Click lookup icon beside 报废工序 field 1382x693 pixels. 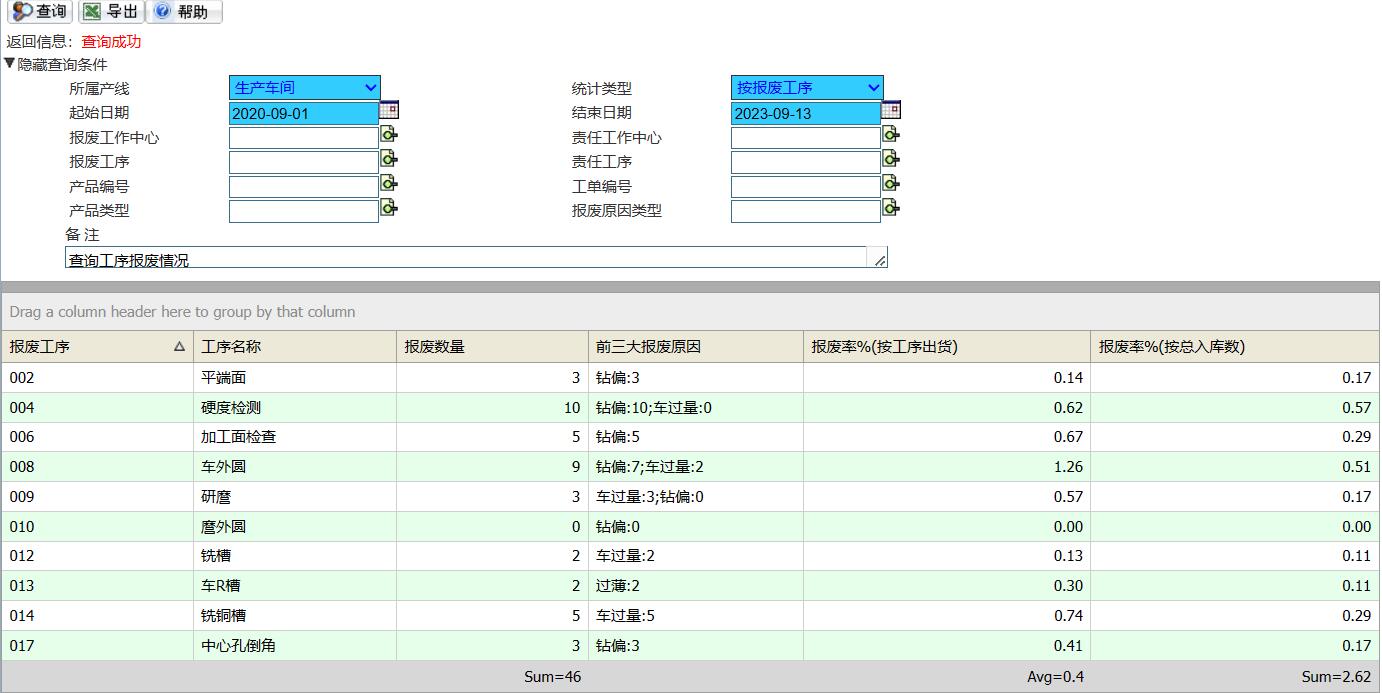389,159
